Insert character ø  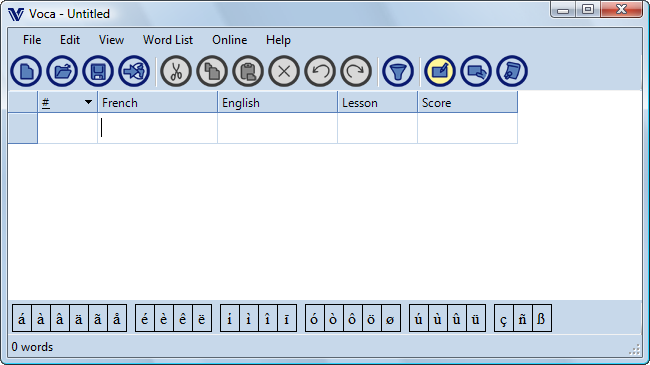391,319
